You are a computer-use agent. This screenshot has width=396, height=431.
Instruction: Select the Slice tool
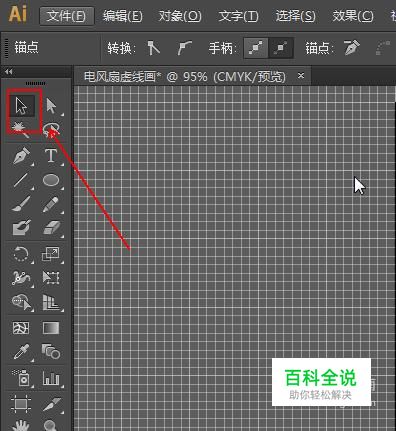pos(51,403)
